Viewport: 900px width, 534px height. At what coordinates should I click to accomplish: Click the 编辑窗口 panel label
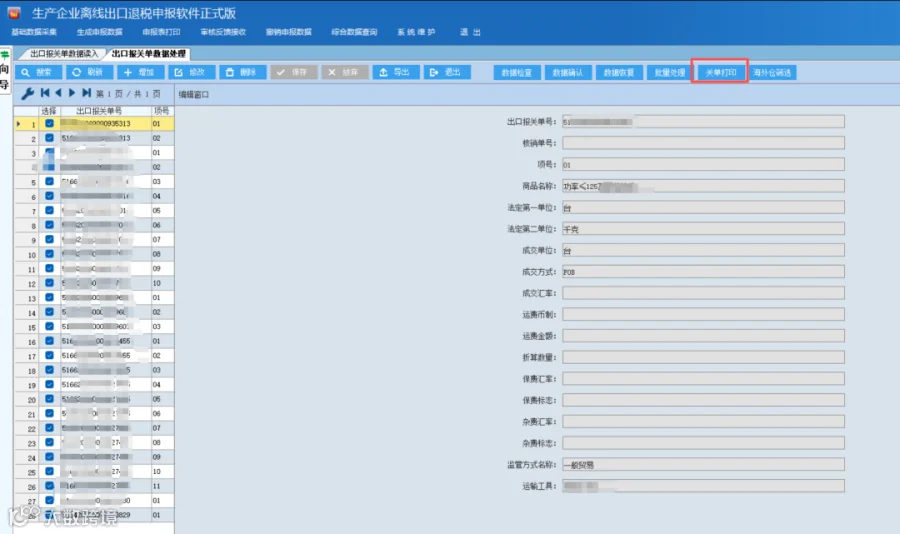(x=193, y=95)
